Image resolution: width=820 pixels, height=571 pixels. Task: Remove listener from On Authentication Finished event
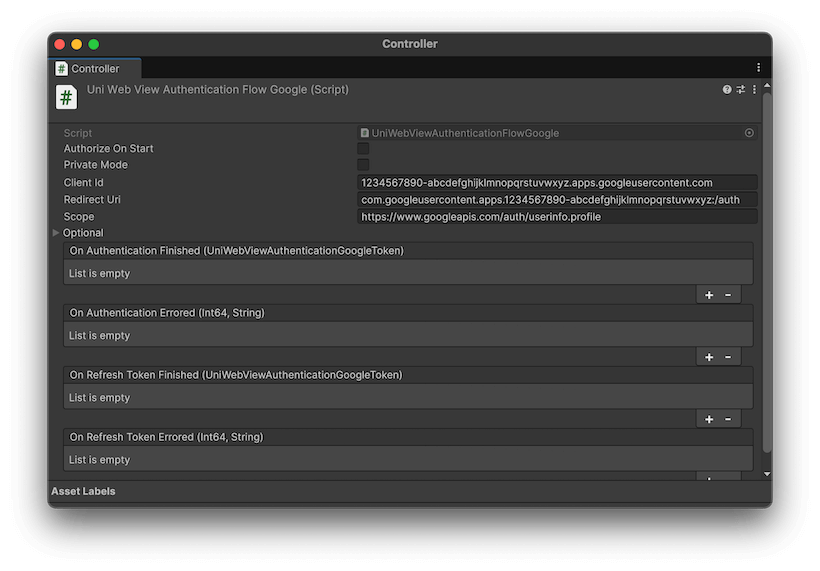pyautogui.click(x=728, y=295)
